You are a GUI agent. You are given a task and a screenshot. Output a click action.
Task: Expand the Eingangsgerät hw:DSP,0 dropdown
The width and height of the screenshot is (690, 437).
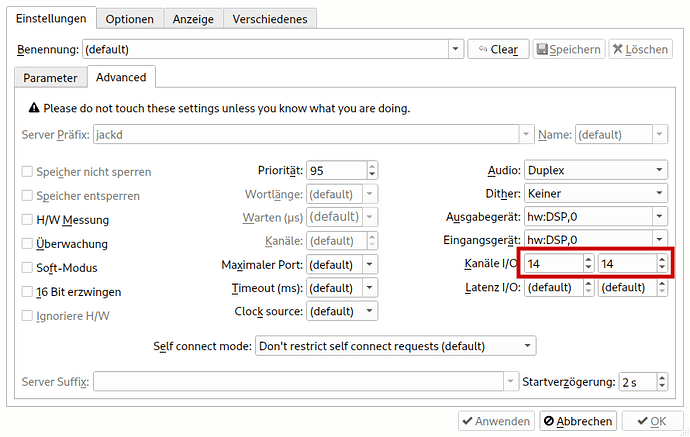pyautogui.click(x=596, y=240)
